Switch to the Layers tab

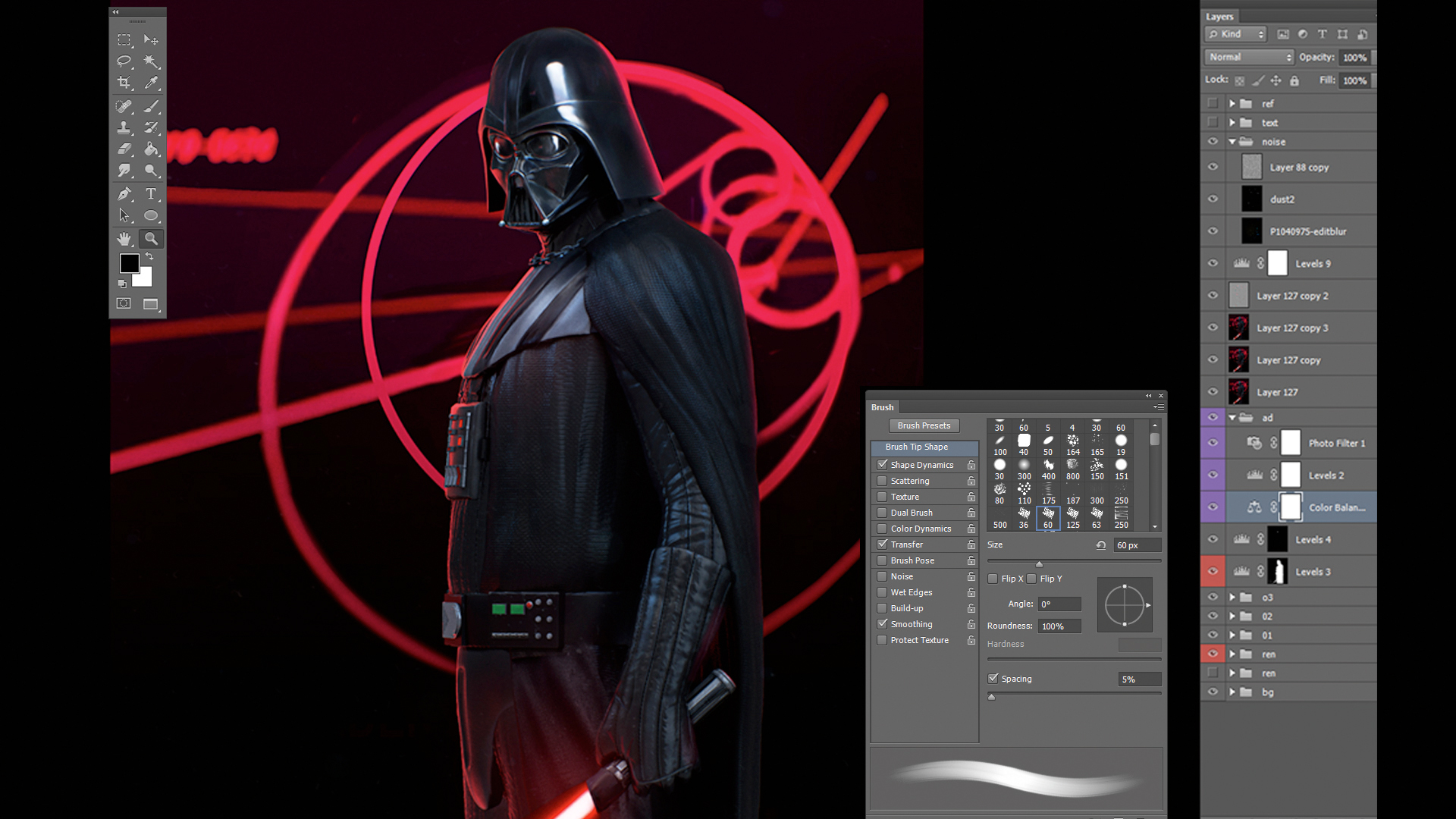pyautogui.click(x=1219, y=17)
